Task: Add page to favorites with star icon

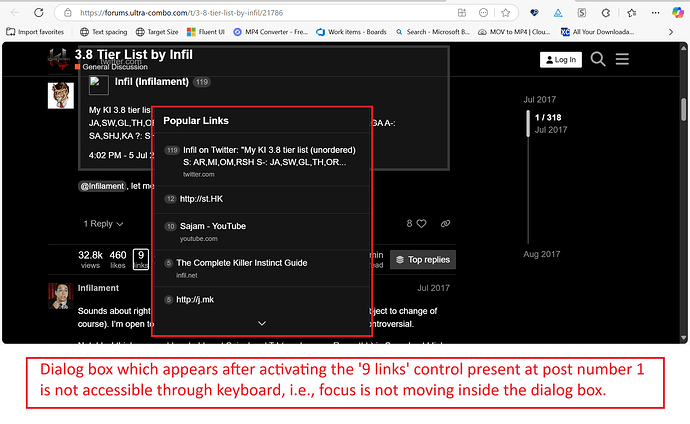Action: pos(506,13)
